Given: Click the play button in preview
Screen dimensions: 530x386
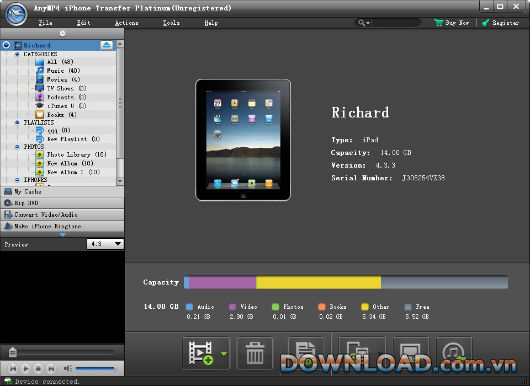Looking at the screenshot, I should pyautogui.click(x=26, y=368).
